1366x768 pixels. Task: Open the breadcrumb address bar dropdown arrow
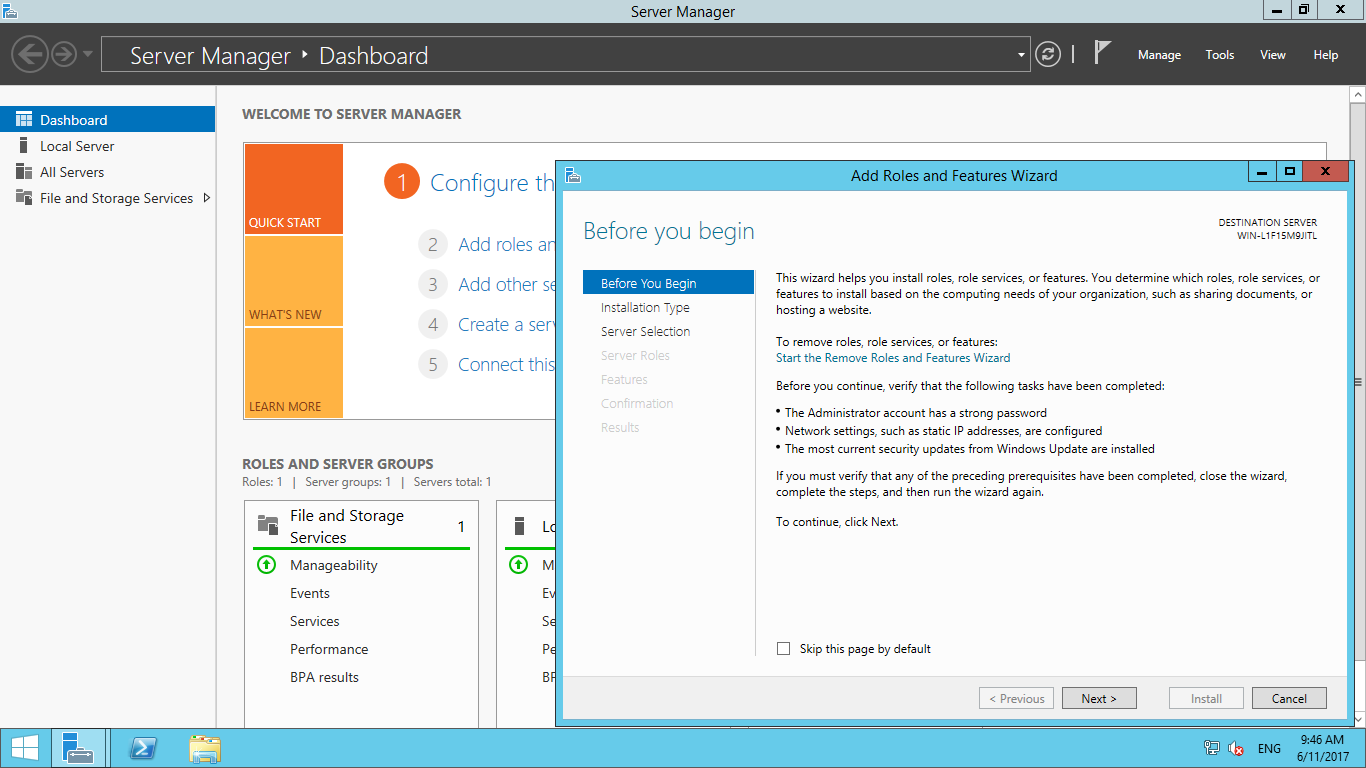pos(1021,55)
